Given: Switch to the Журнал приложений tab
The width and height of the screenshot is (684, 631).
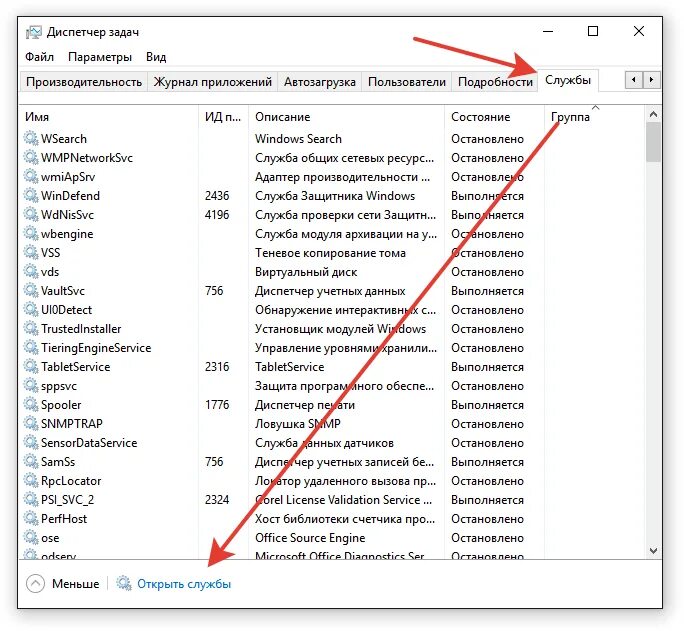Looking at the screenshot, I should pos(212,82).
